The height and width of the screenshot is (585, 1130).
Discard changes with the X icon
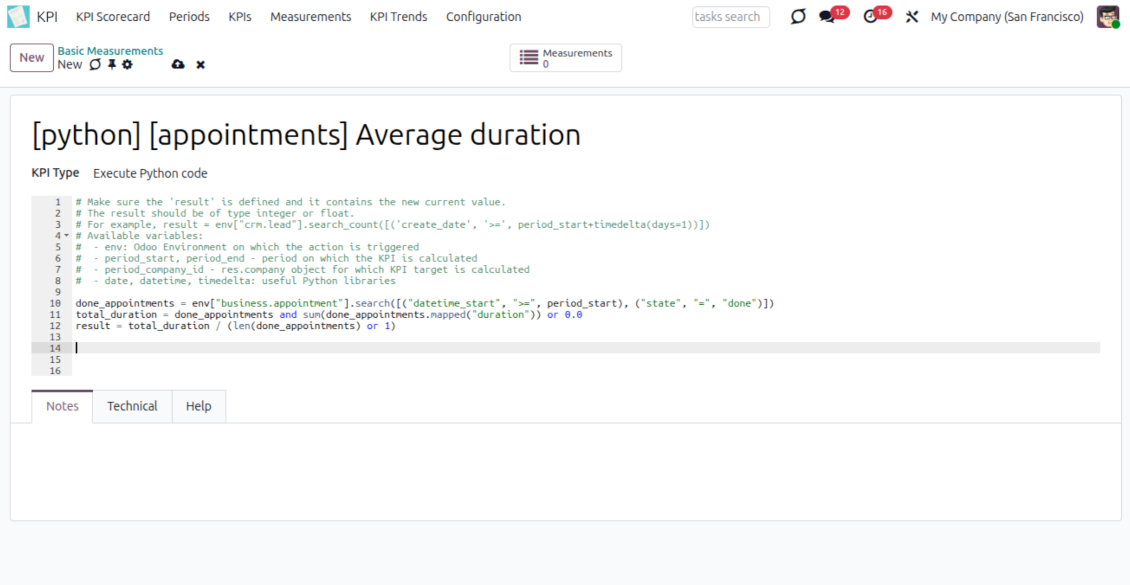pos(200,65)
